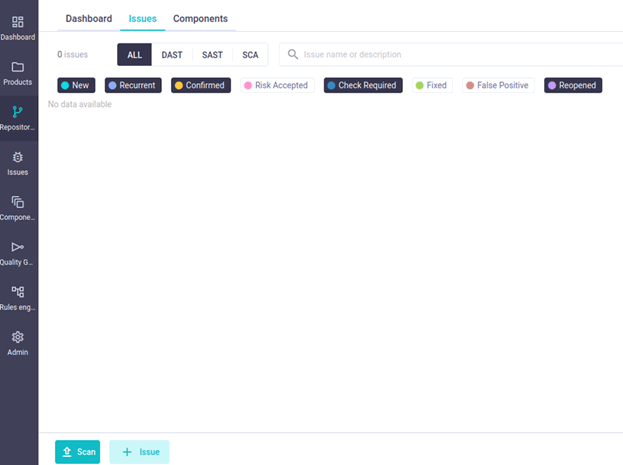
Task: Open Products folder icon in sidebar
Action: click(x=18, y=72)
